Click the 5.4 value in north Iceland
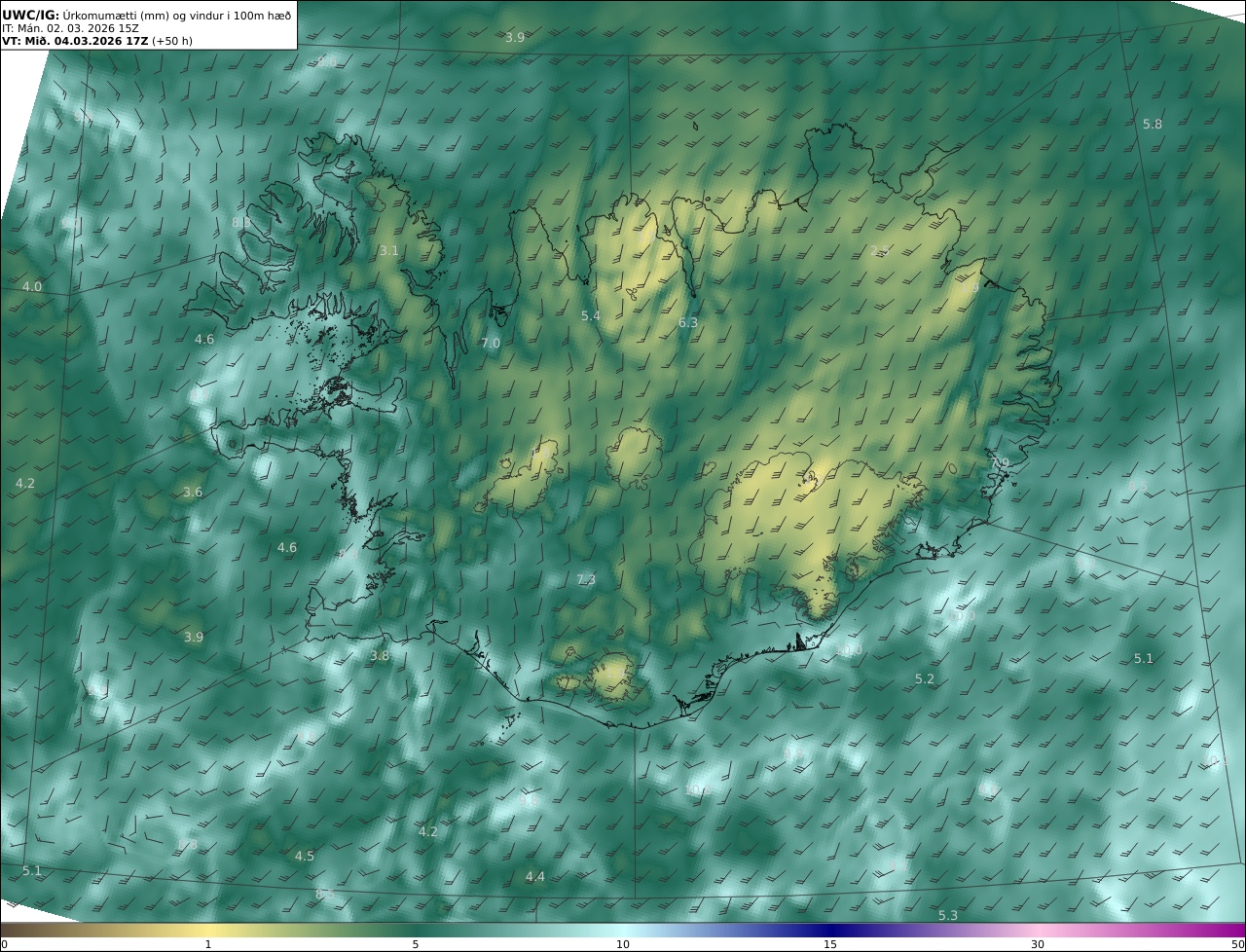 click(591, 316)
